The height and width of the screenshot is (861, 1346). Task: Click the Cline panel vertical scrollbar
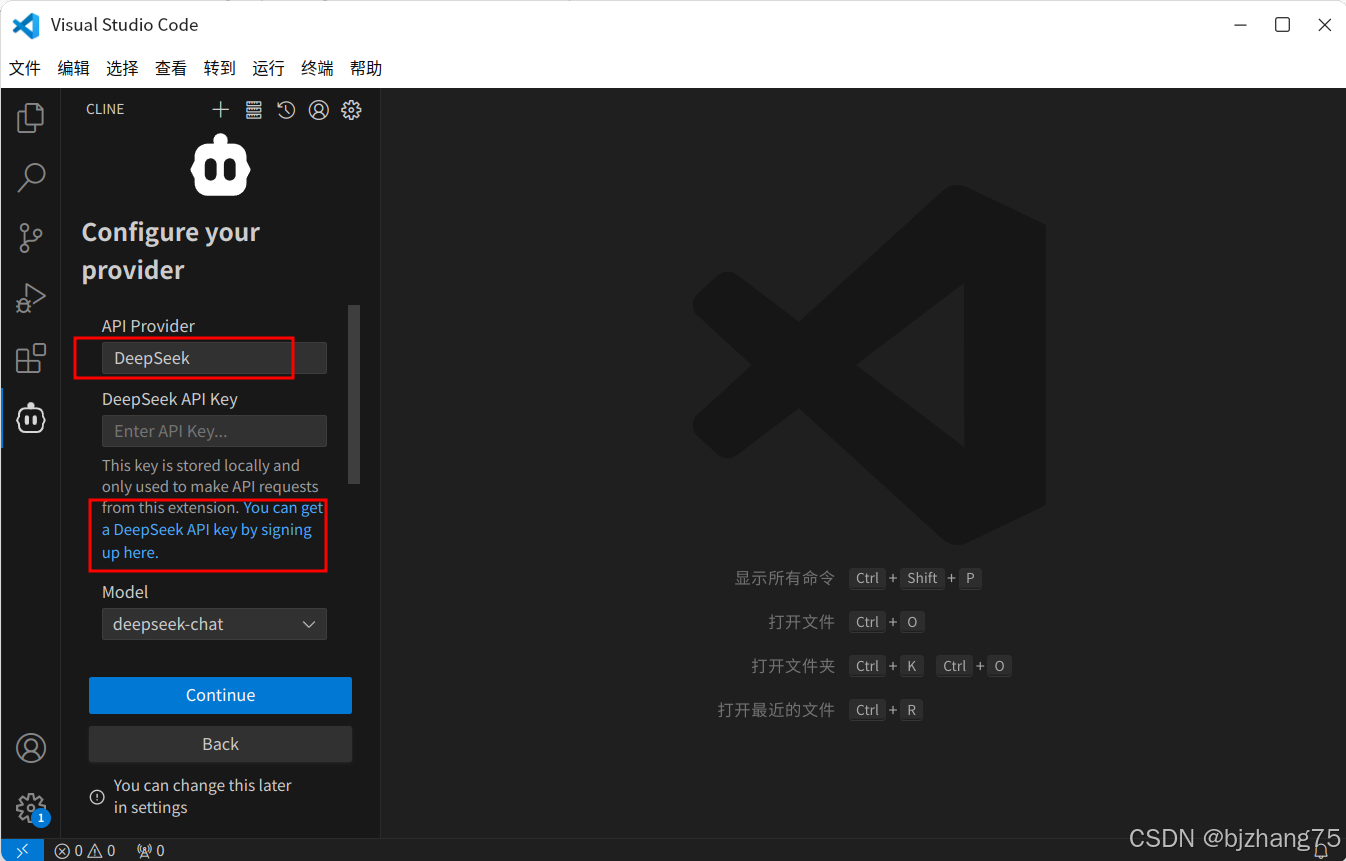click(x=354, y=395)
